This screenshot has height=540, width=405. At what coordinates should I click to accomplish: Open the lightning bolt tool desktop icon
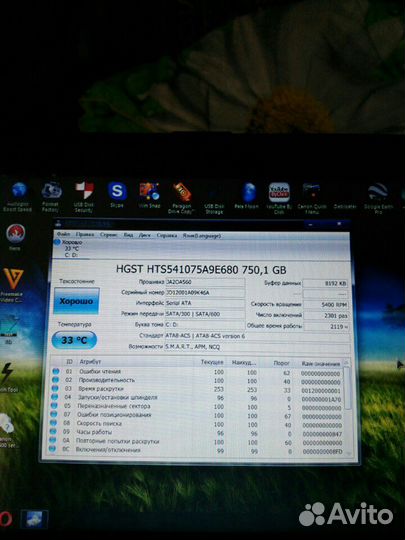7,377
